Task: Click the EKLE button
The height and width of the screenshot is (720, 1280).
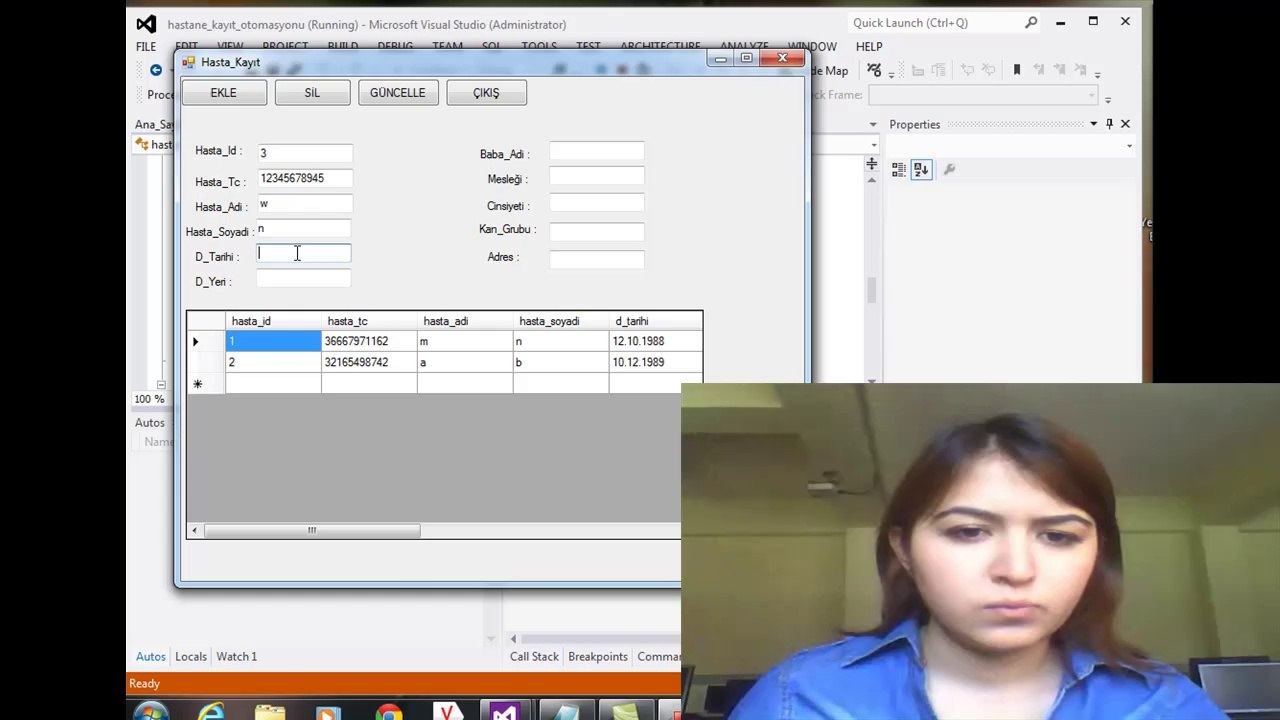Action: (x=224, y=93)
